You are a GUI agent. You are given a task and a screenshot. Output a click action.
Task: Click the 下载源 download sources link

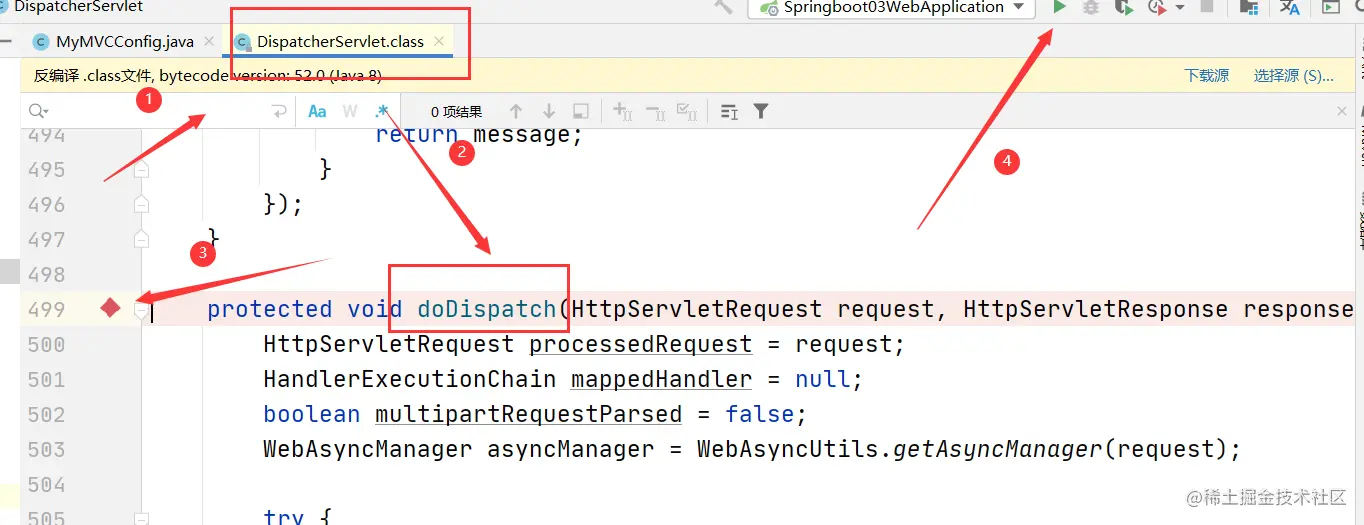(x=1207, y=76)
